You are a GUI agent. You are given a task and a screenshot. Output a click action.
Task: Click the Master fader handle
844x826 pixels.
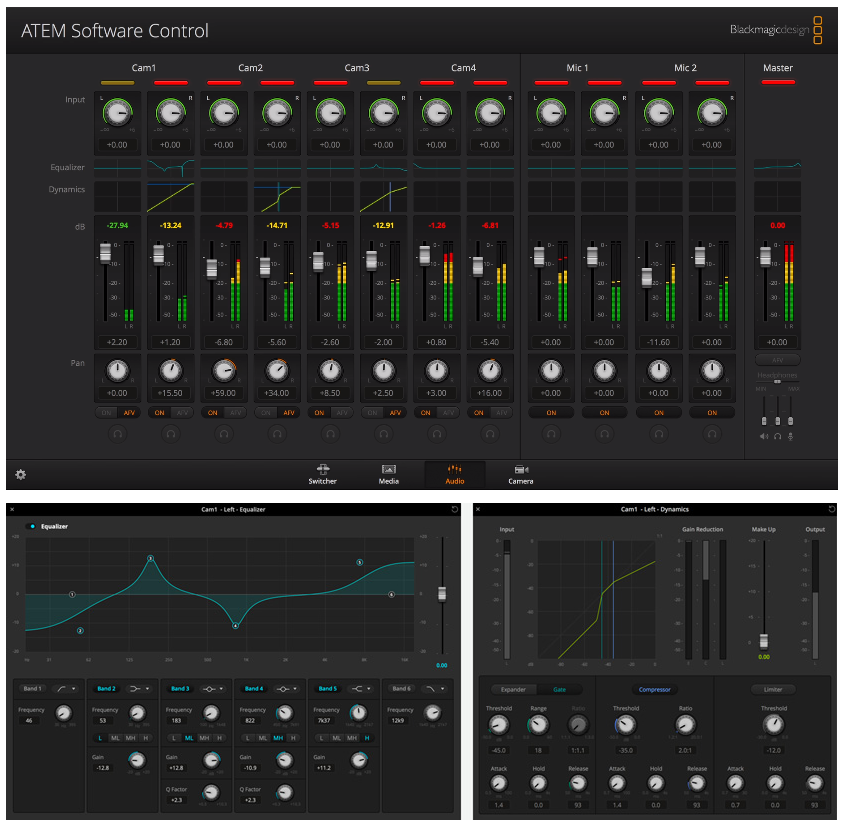point(765,257)
